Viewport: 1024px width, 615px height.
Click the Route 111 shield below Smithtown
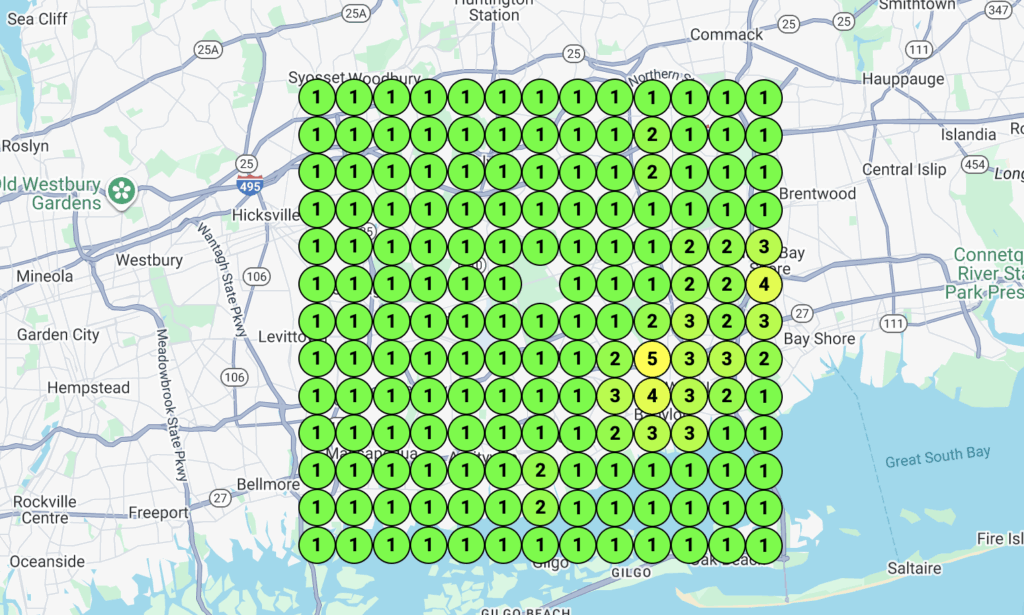918,49
